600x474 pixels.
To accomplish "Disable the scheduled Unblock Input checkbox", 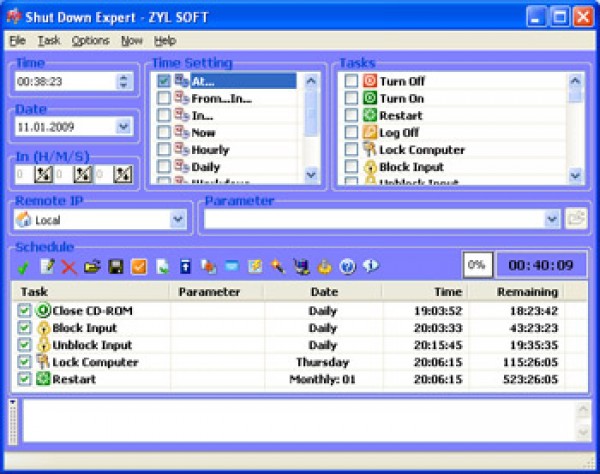I will tap(24, 345).
